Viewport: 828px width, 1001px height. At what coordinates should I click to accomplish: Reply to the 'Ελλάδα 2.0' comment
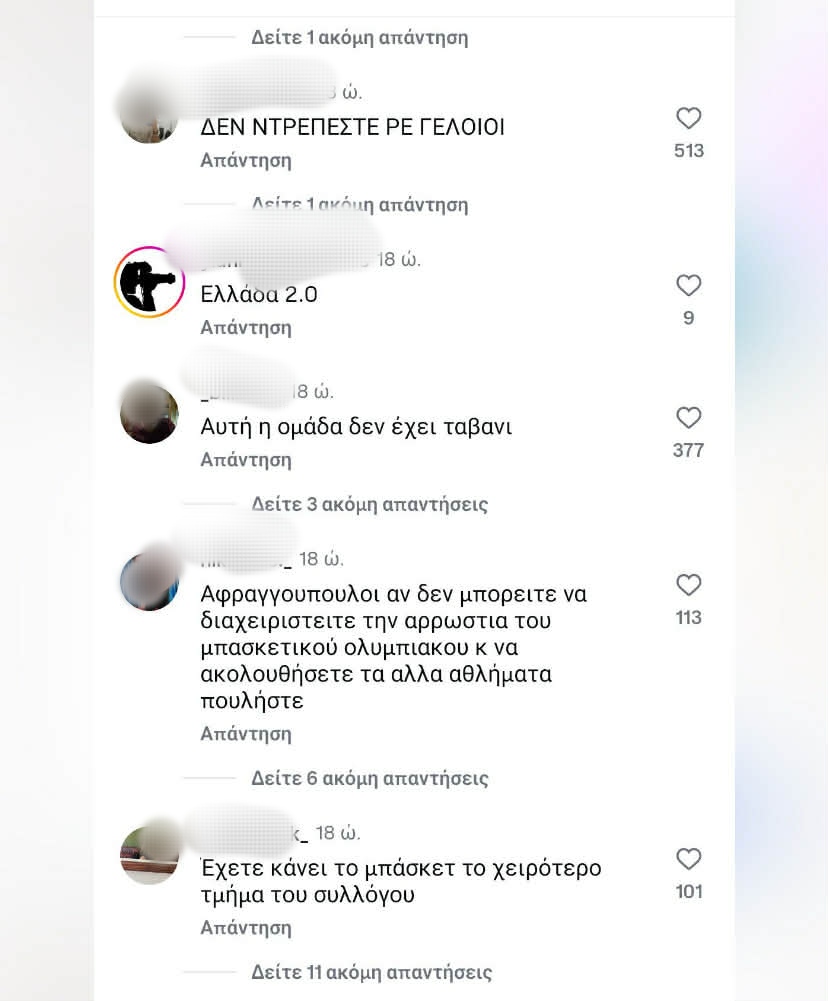pyautogui.click(x=246, y=327)
